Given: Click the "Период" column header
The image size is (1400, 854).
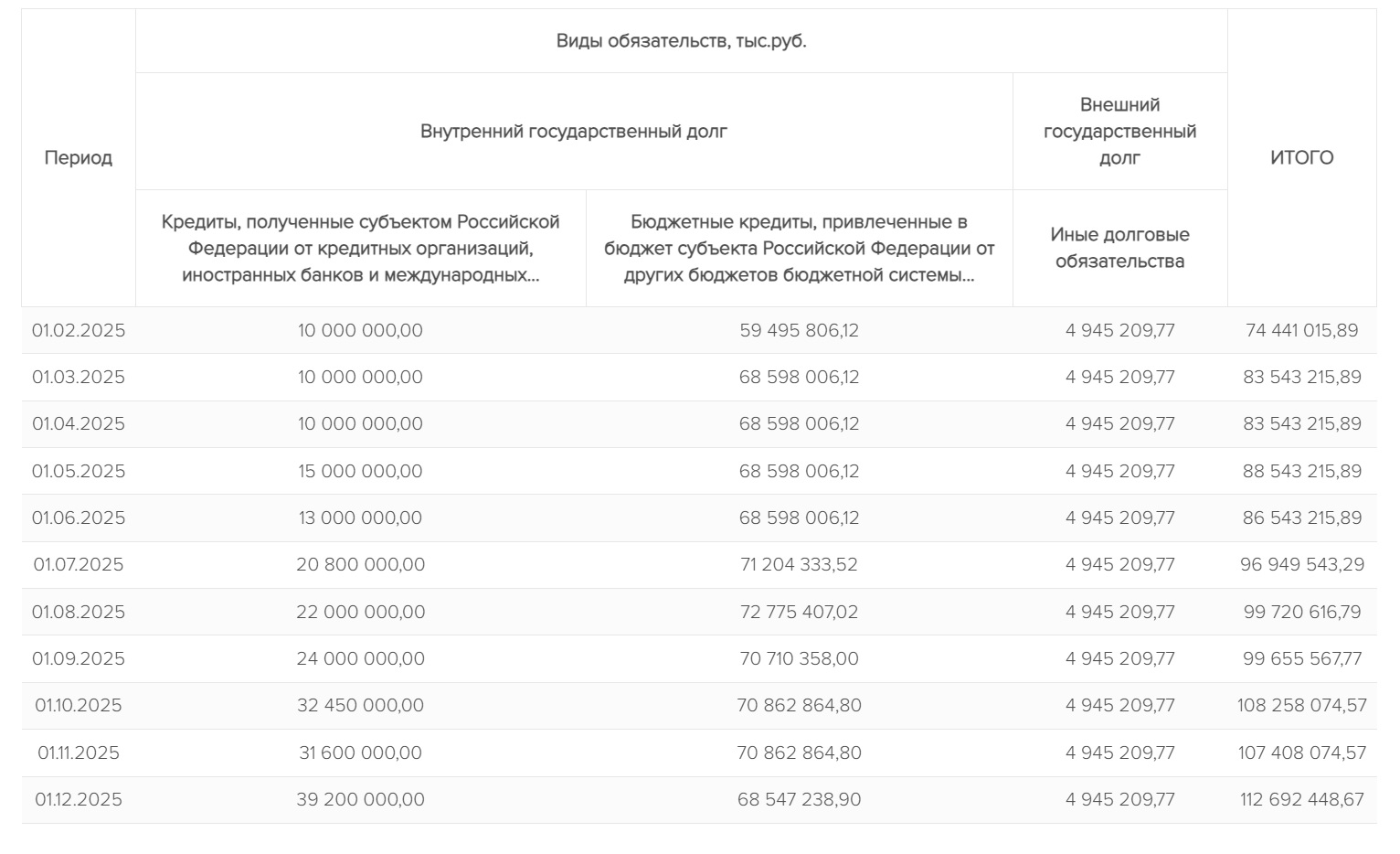Looking at the screenshot, I should pos(79,158).
